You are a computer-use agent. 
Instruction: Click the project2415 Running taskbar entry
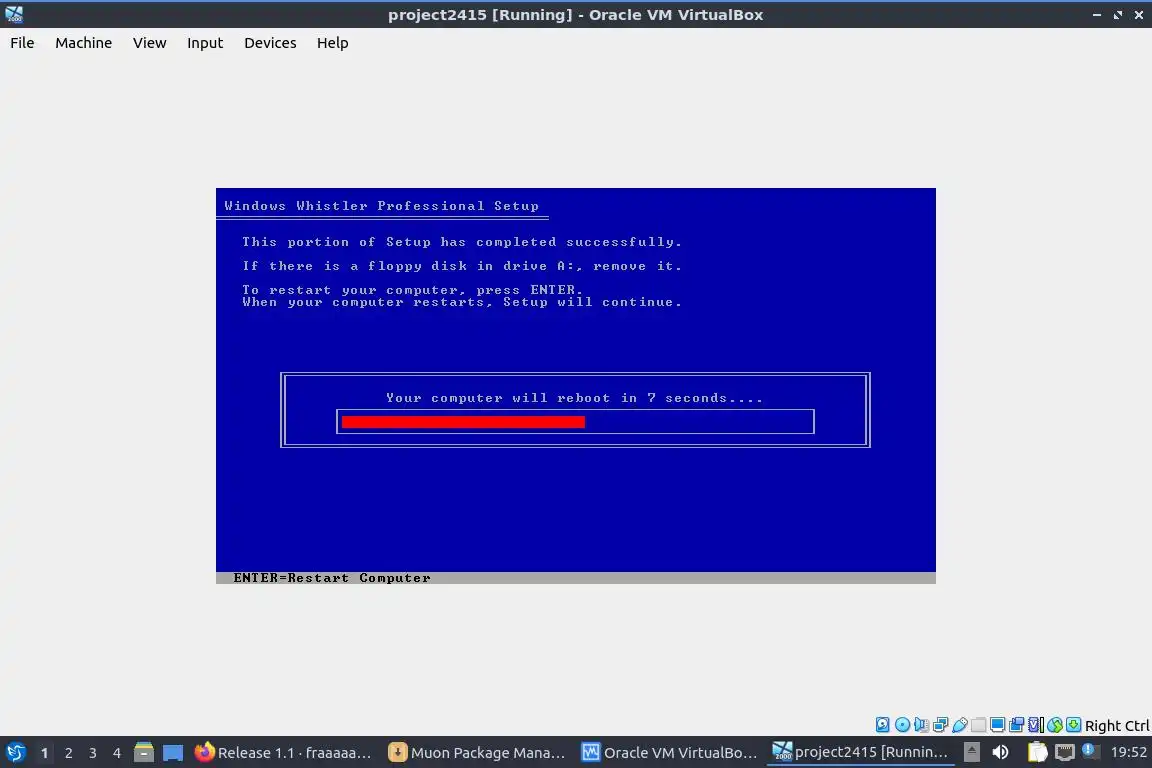(861, 753)
